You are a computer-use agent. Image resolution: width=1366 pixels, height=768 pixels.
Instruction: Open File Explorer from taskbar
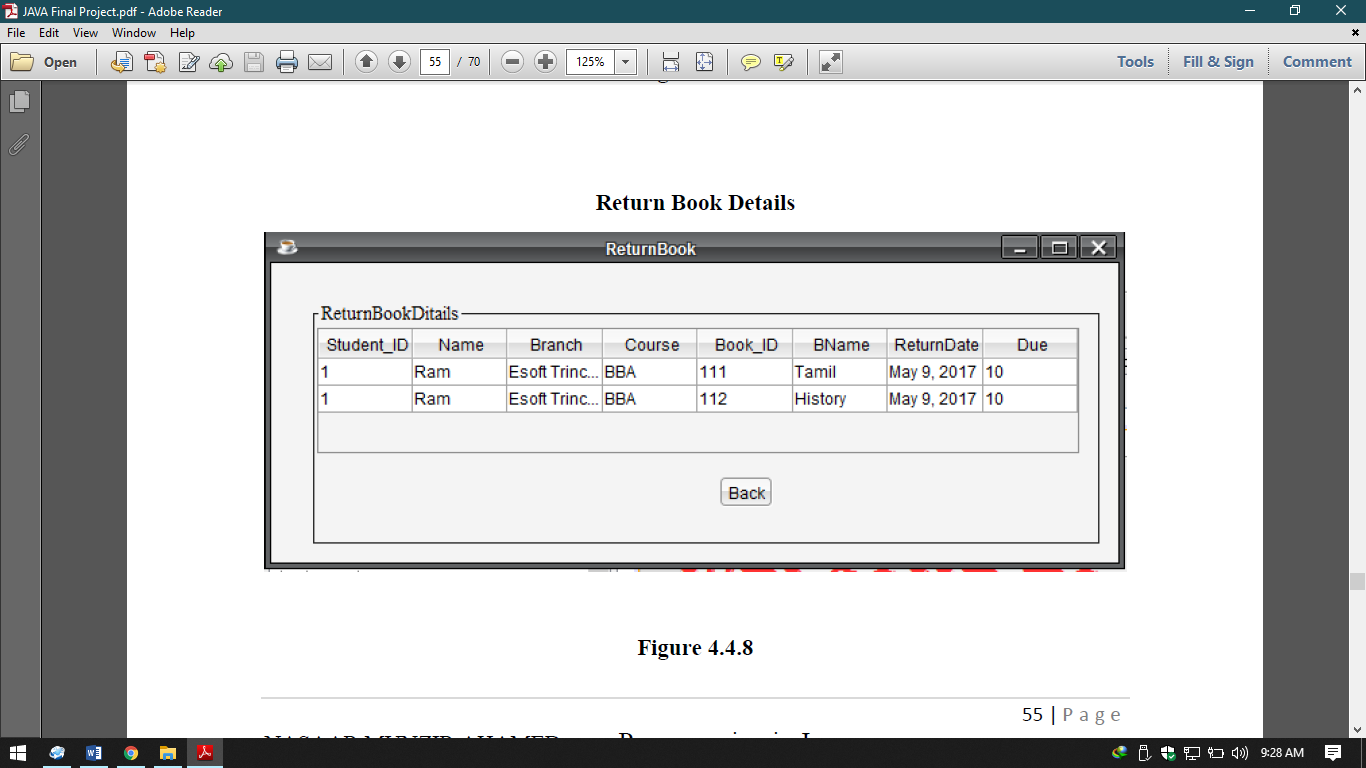pyautogui.click(x=168, y=753)
